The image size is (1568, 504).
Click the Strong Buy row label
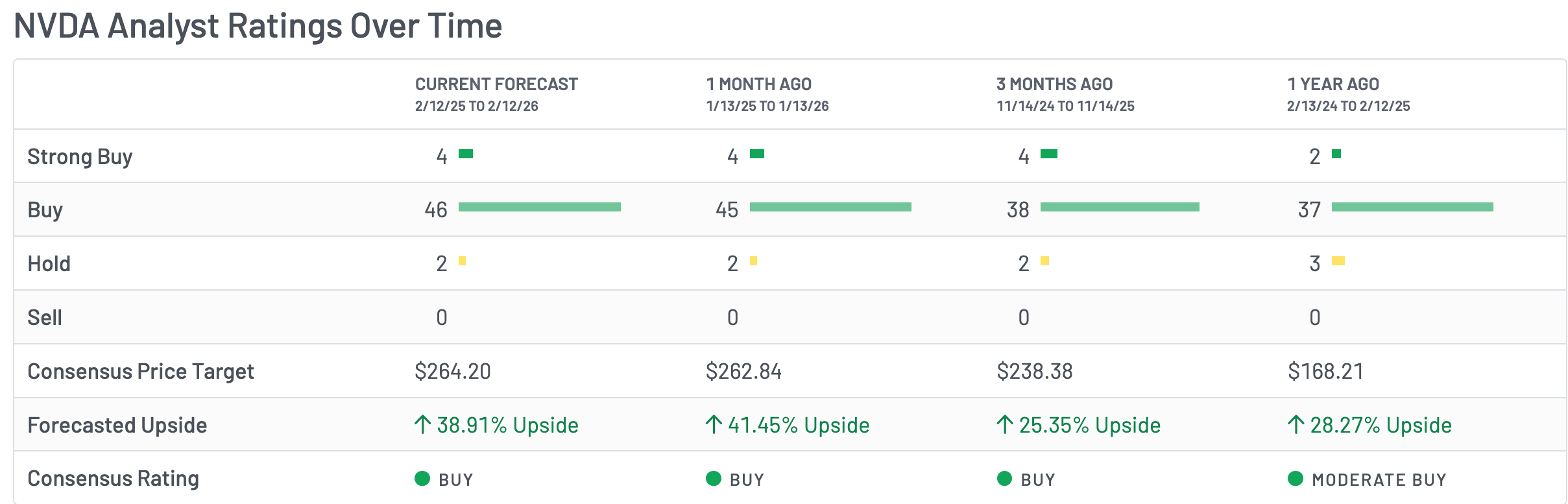pyautogui.click(x=80, y=157)
